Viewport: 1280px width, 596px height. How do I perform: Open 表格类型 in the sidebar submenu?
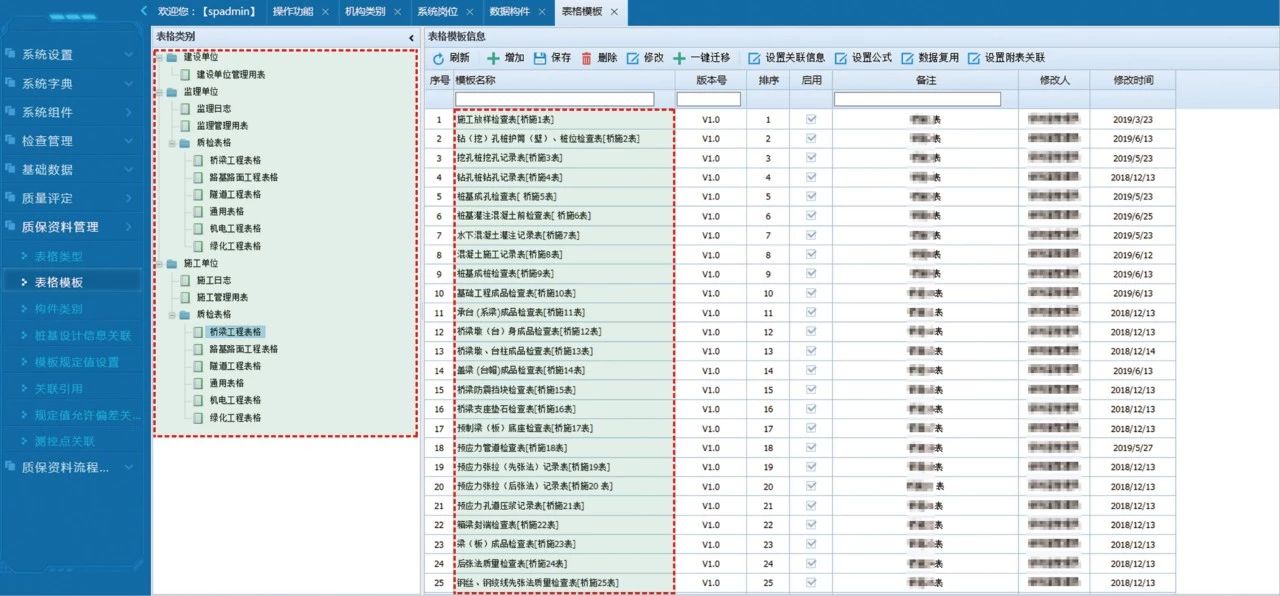58,257
